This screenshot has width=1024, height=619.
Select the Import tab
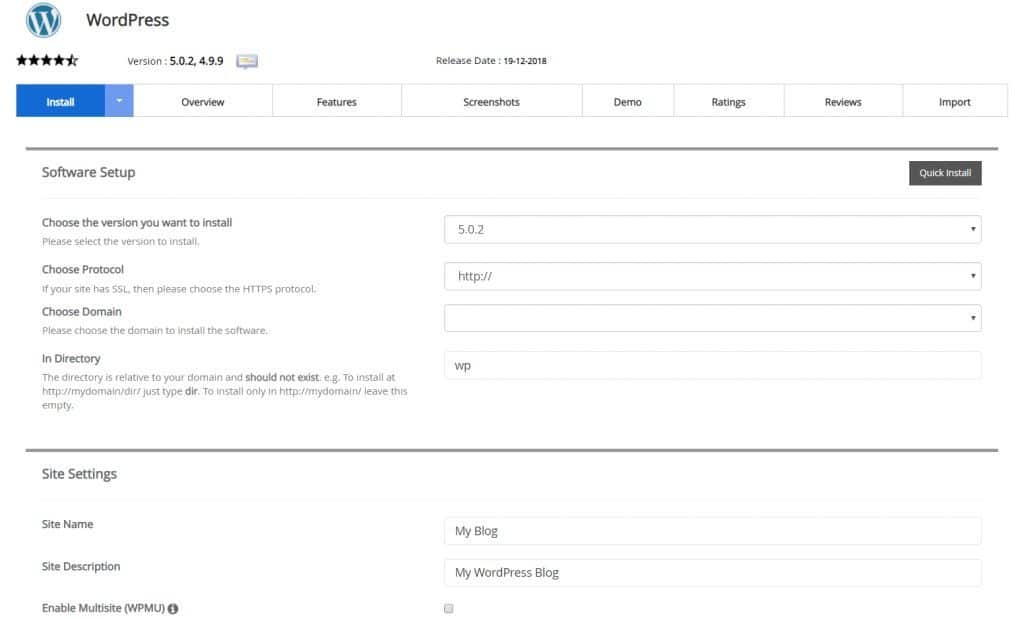tap(954, 101)
